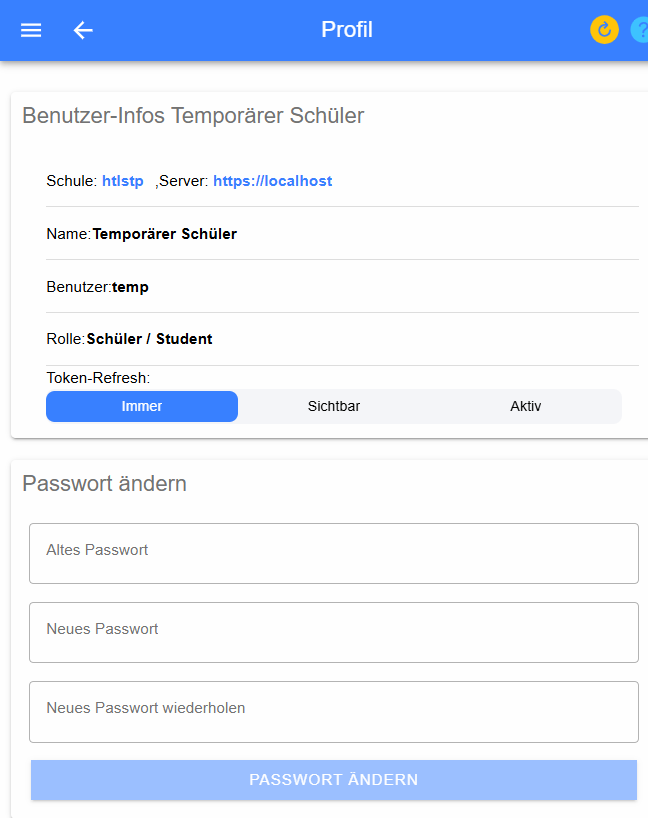Viewport: 648px width, 818px height.
Task: Open the htlstp school link
Action: [123, 181]
